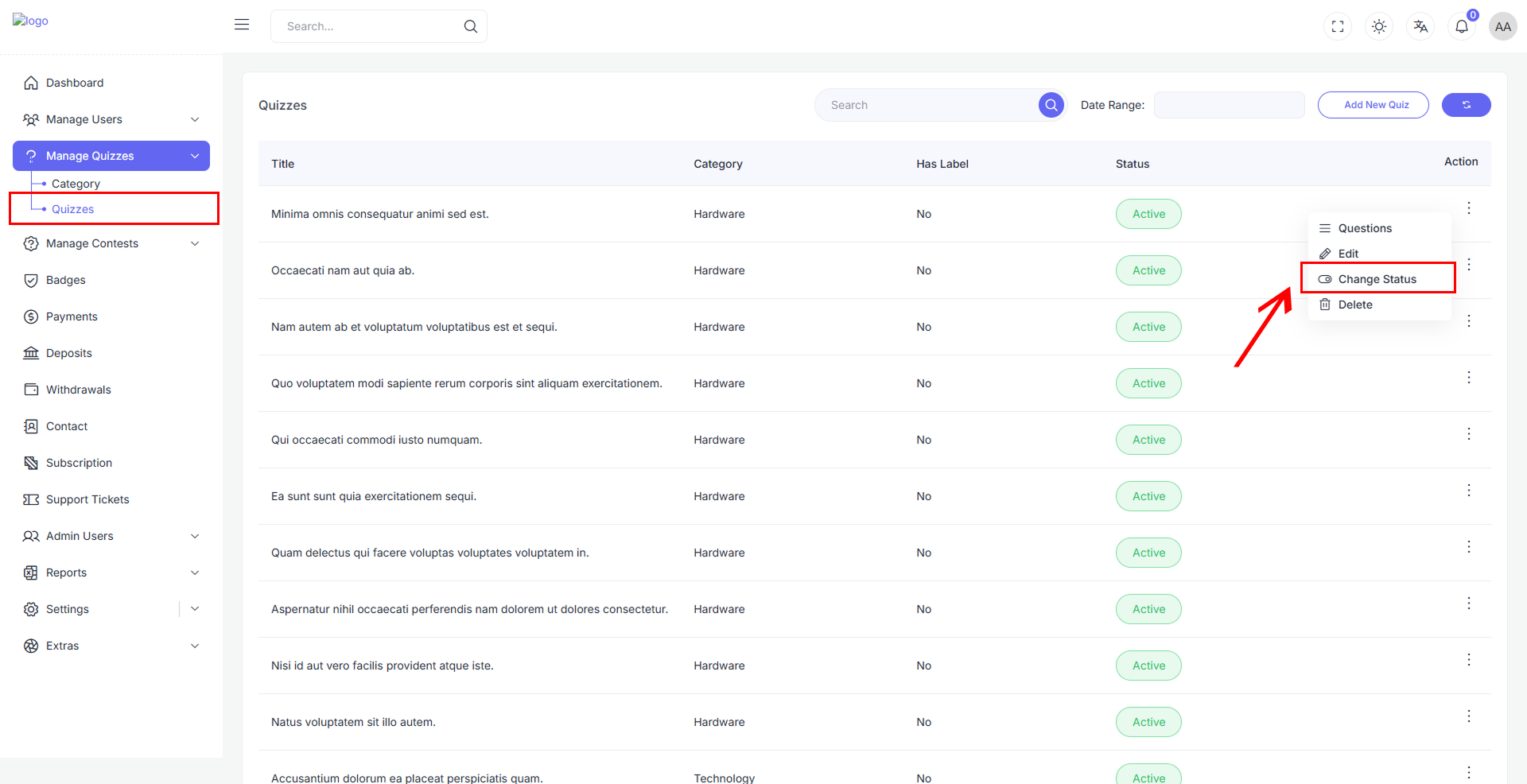Click the Badges shield icon

pyautogui.click(x=31, y=280)
